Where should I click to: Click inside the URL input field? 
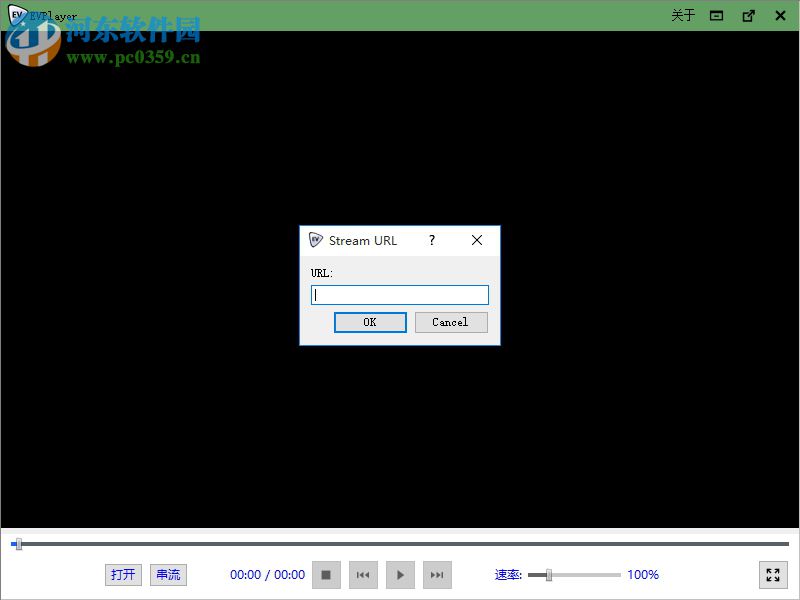399,294
